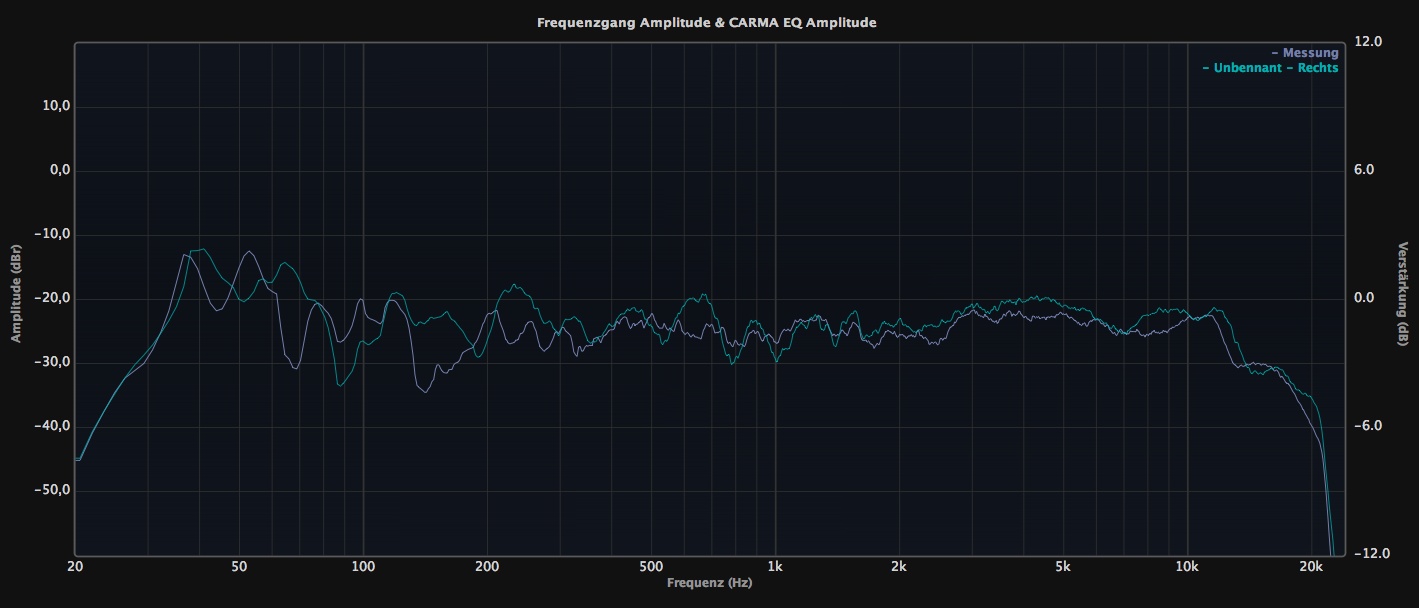Click the 100 tick on frequency axis
Image resolution: width=1419 pixels, height=608 pixels.
[x=363, y=567]
